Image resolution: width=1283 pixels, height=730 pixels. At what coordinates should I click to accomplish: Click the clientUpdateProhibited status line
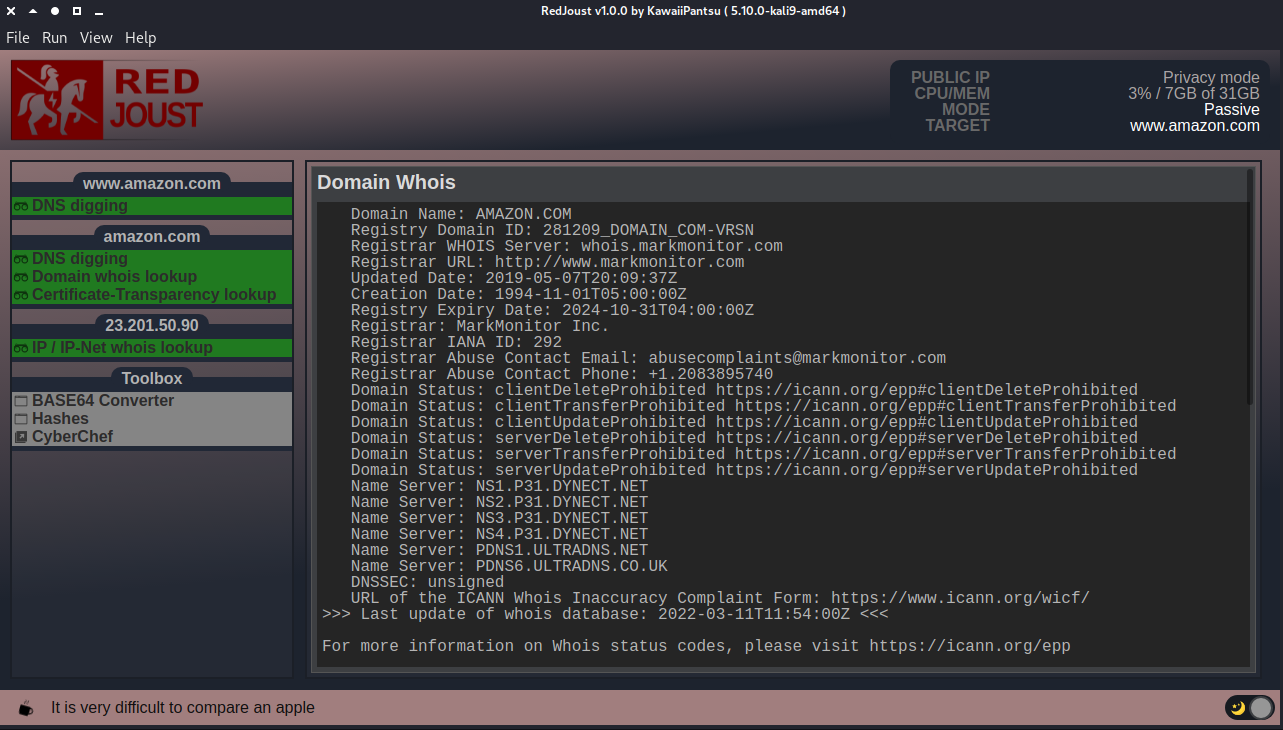point(744,422)
